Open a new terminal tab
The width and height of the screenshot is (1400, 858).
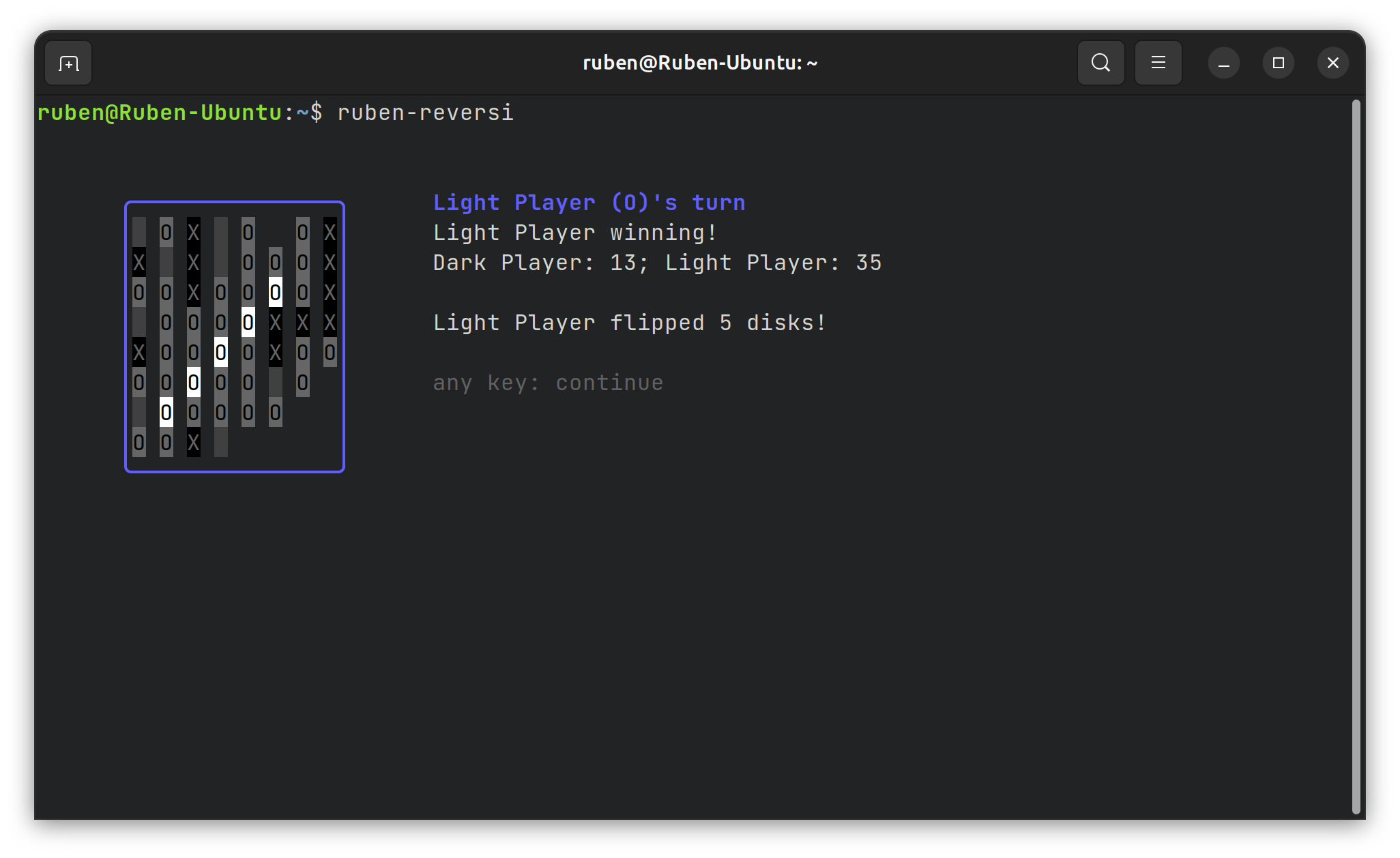click(x=68, y=62)
